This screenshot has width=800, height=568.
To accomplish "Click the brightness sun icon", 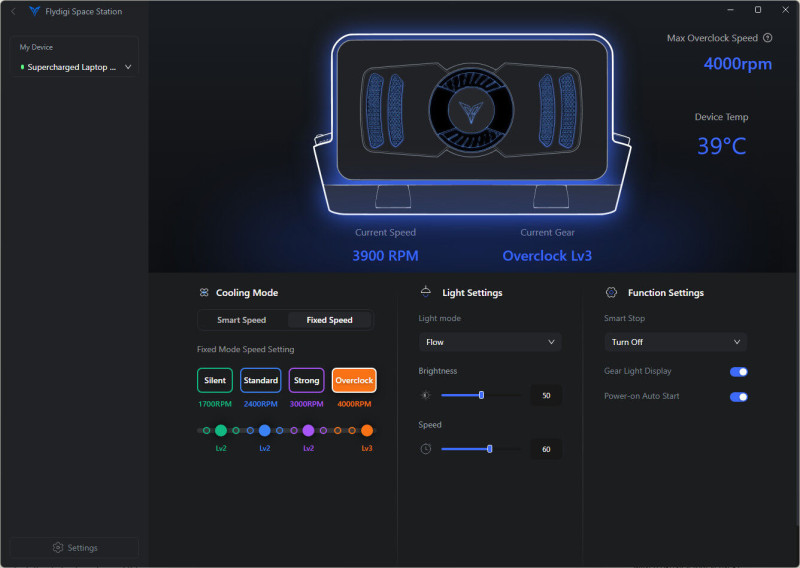I will (426, 395).
